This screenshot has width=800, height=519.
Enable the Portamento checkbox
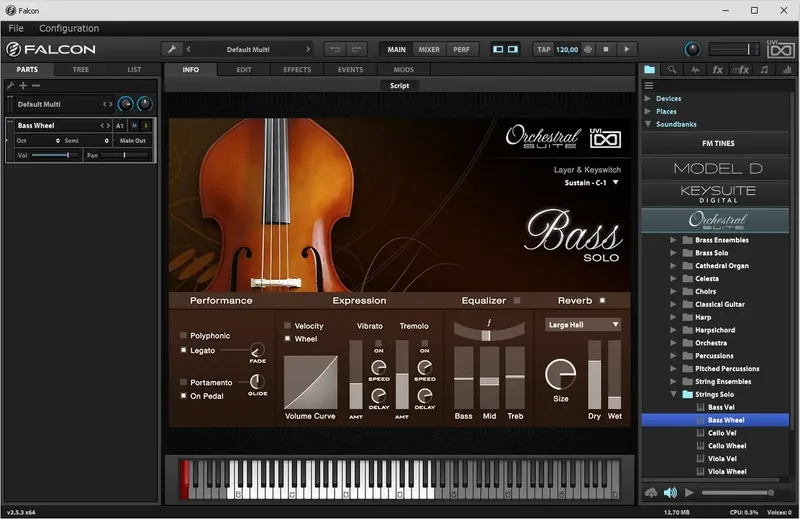coord(184,382)
